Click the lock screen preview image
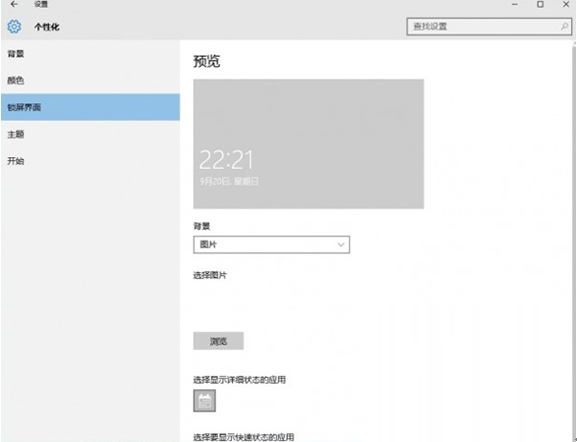This screenshot has width=577, height=442. click(308, 144)
